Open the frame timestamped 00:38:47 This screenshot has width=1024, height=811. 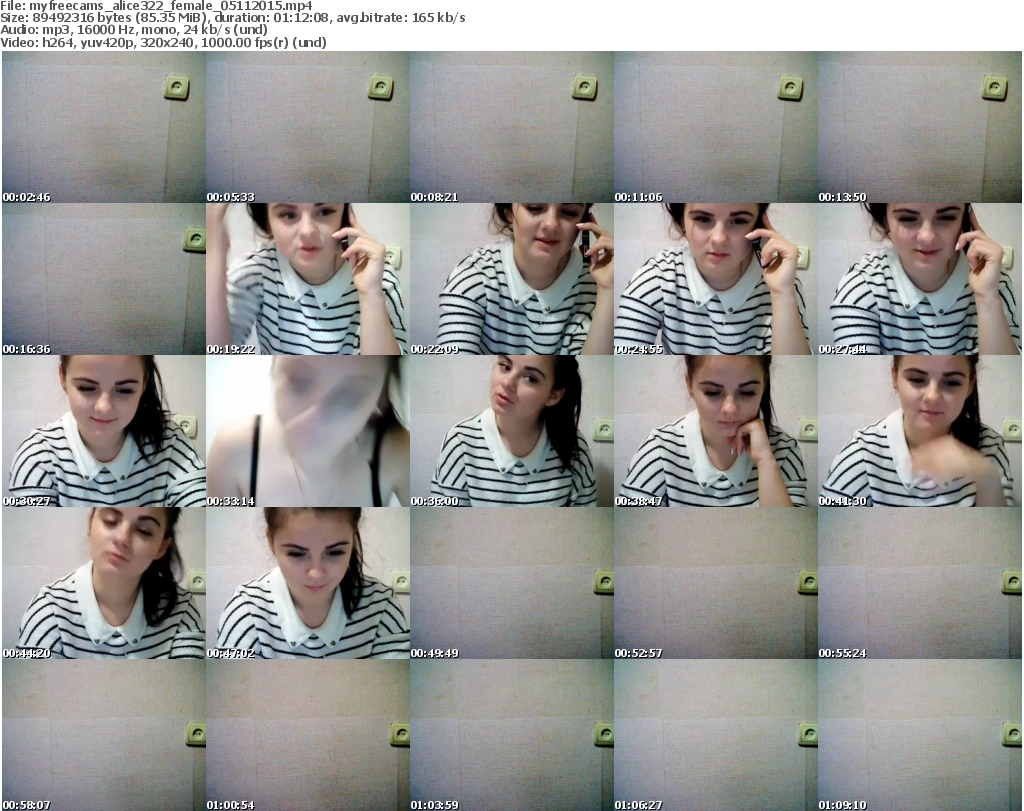pos(715,431)
